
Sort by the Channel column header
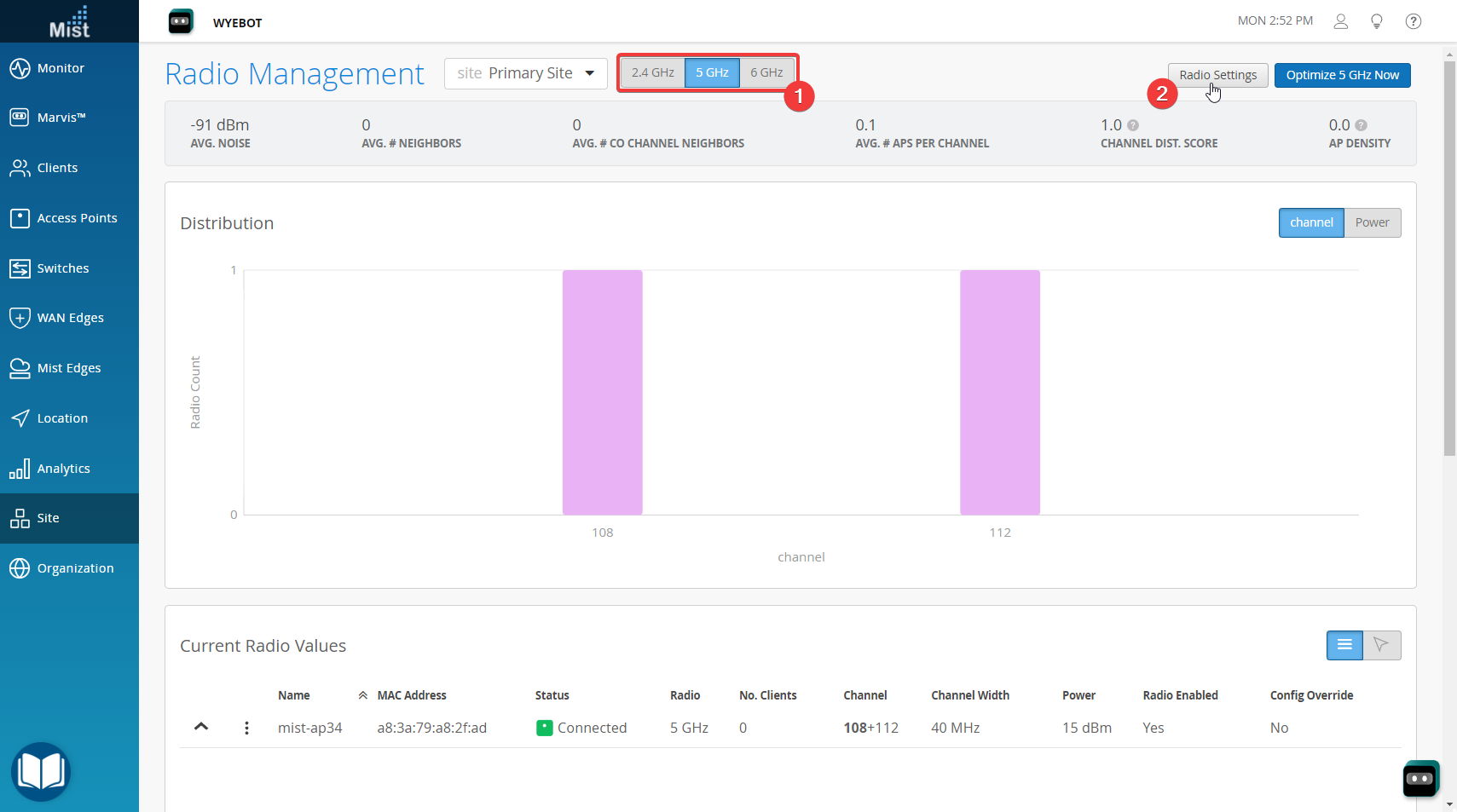pyautogui.click(x=865, y=695)
